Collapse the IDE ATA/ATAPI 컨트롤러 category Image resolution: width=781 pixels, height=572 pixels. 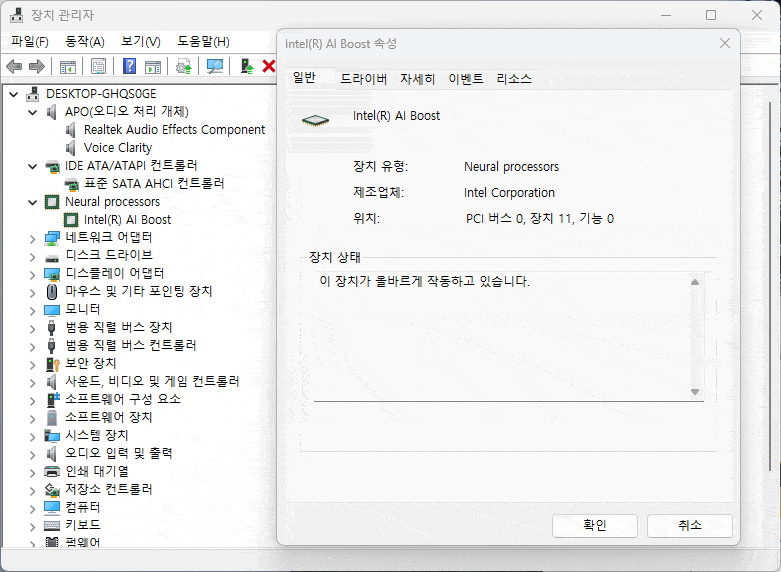[32, 166]
